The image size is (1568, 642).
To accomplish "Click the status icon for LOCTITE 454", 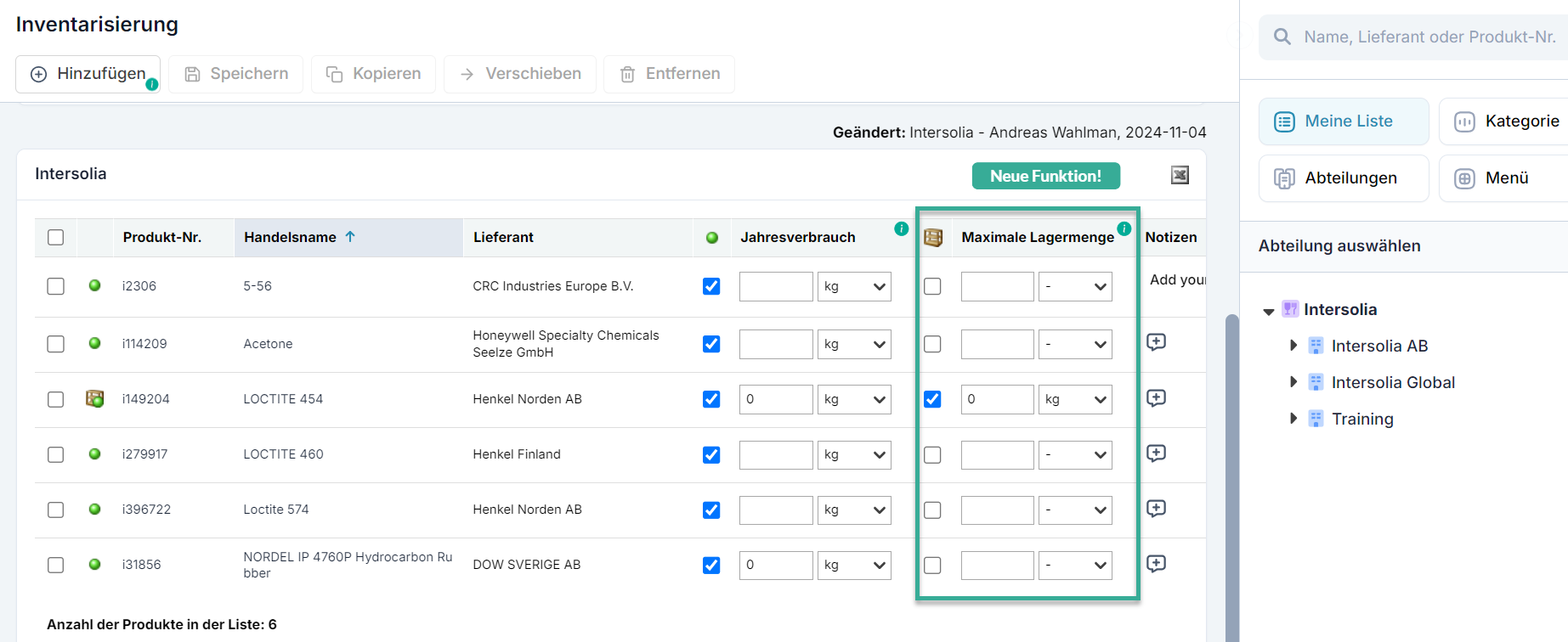I will (95, 398).
